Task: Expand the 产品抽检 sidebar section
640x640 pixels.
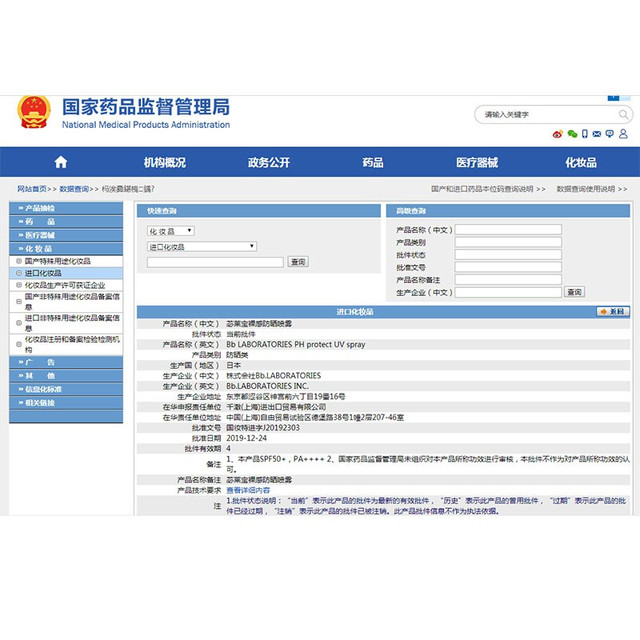Action: (x=66, y=208)
